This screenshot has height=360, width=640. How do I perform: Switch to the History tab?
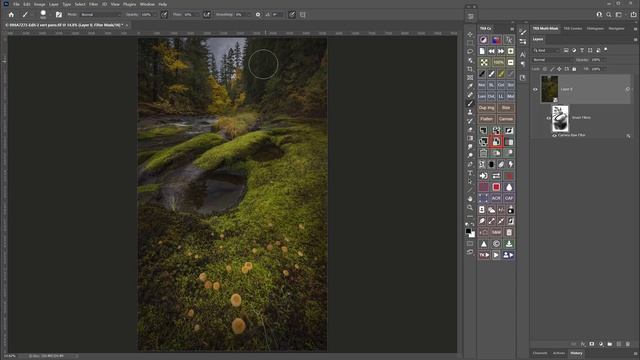(576, 353)
